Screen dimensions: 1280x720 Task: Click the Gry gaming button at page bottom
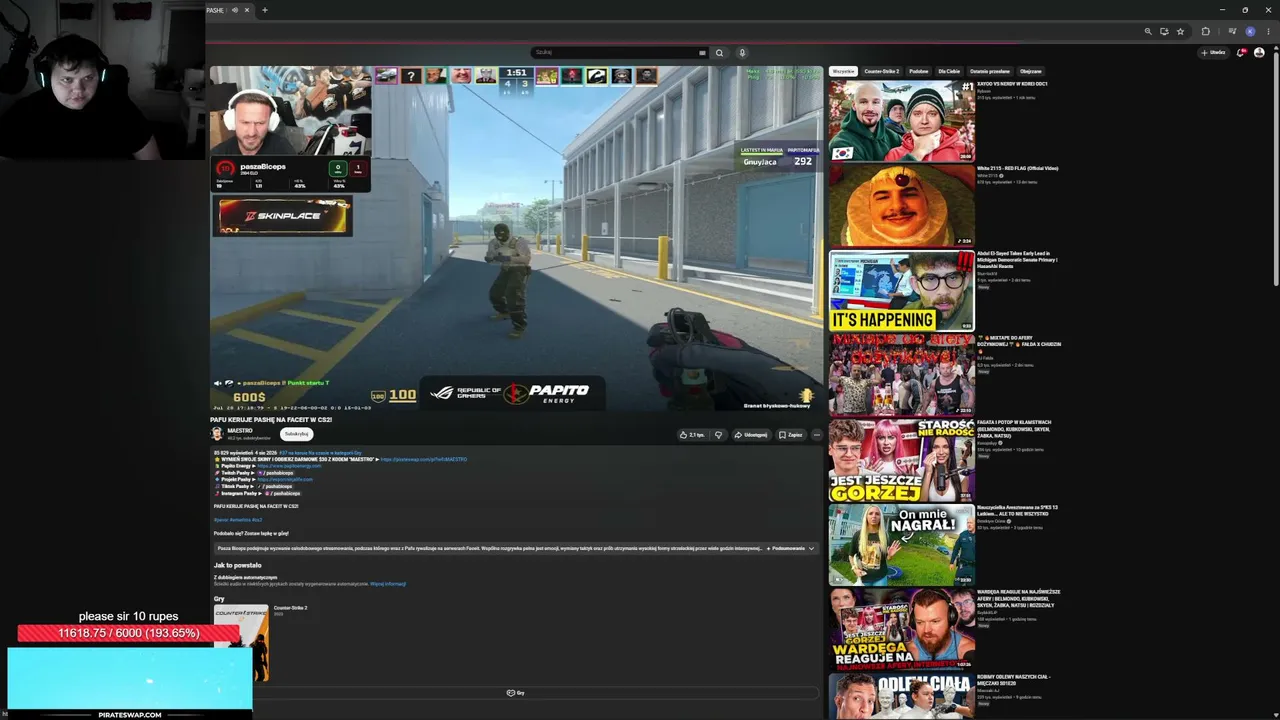[x=516, y=693]
